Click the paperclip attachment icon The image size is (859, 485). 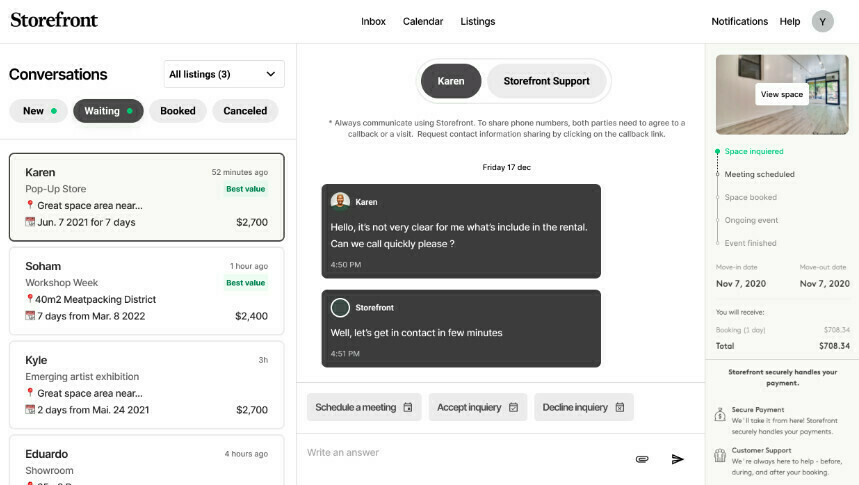point(642,459)
